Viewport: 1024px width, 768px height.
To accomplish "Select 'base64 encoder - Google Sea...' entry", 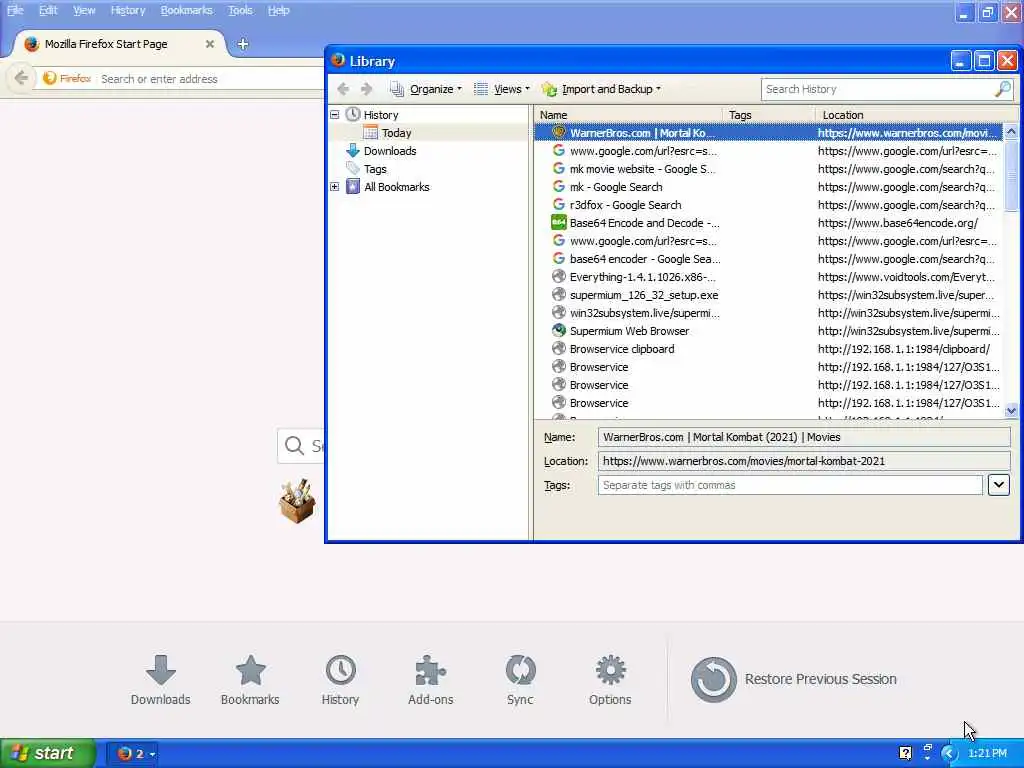I will 768,259.
